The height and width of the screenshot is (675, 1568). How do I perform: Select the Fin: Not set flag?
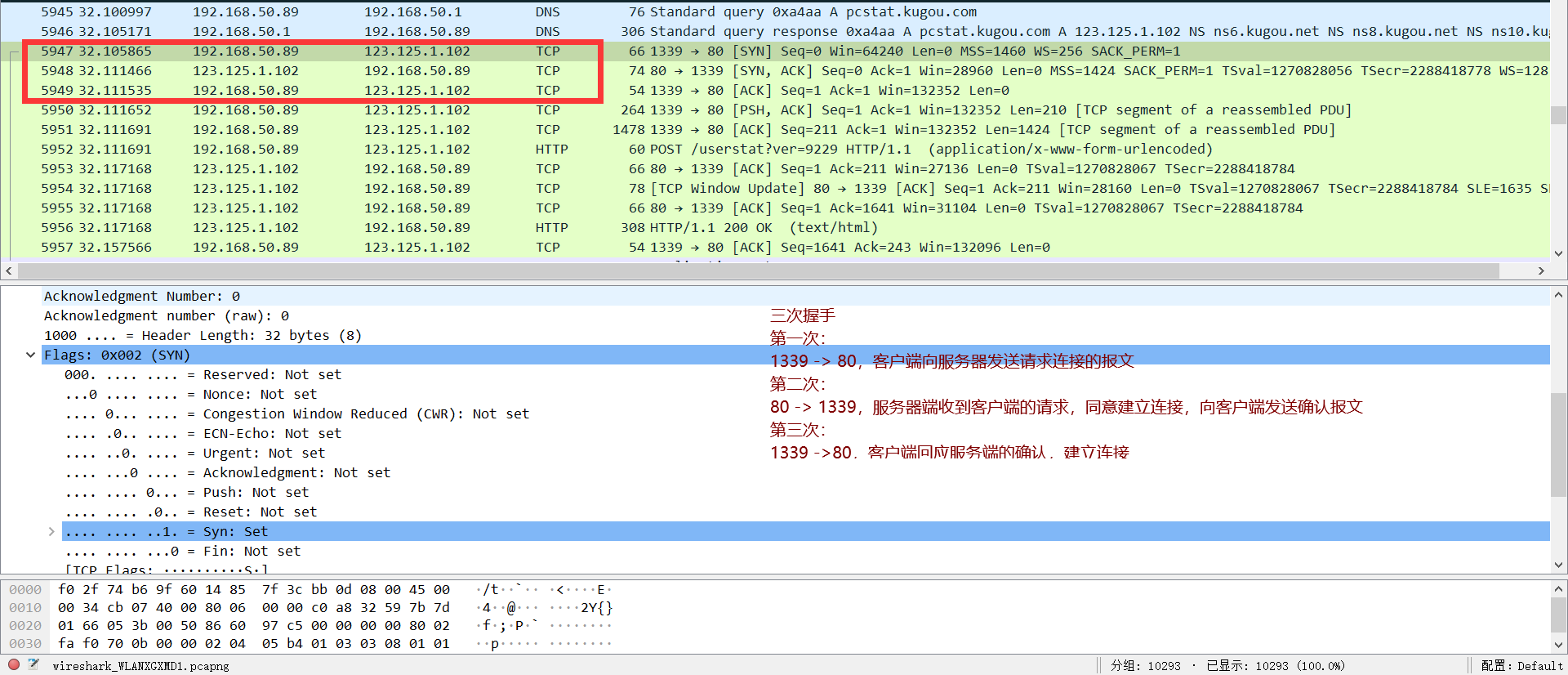182,551
